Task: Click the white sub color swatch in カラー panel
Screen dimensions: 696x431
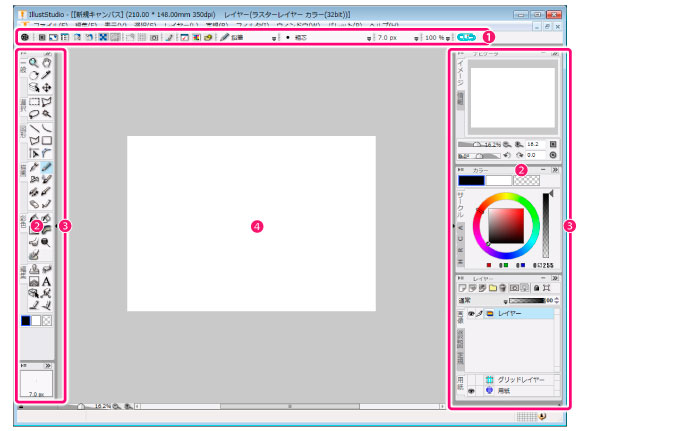Action: (x=498, y=181)
